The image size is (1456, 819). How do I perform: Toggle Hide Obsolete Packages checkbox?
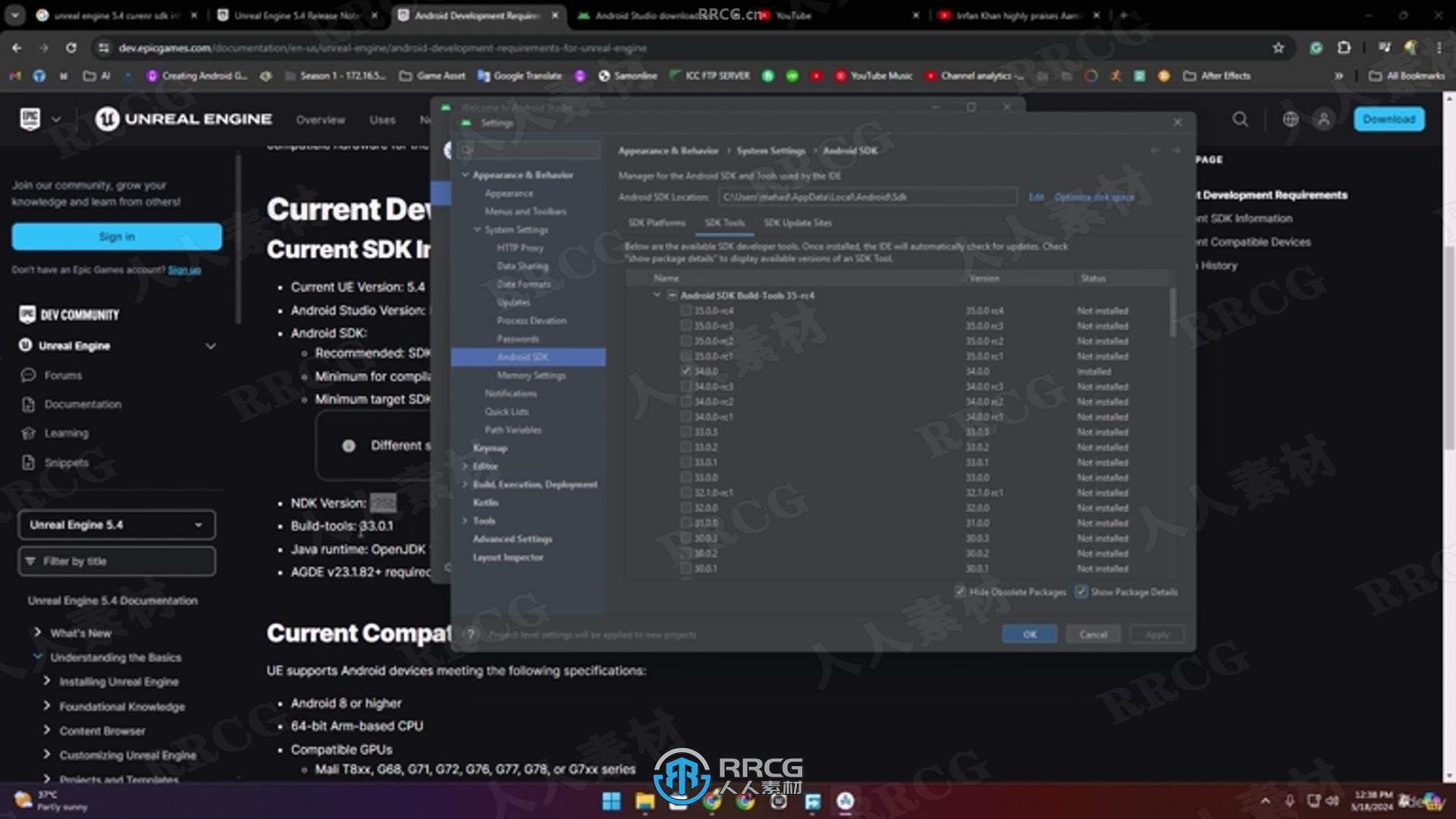(x=960, y=591)
